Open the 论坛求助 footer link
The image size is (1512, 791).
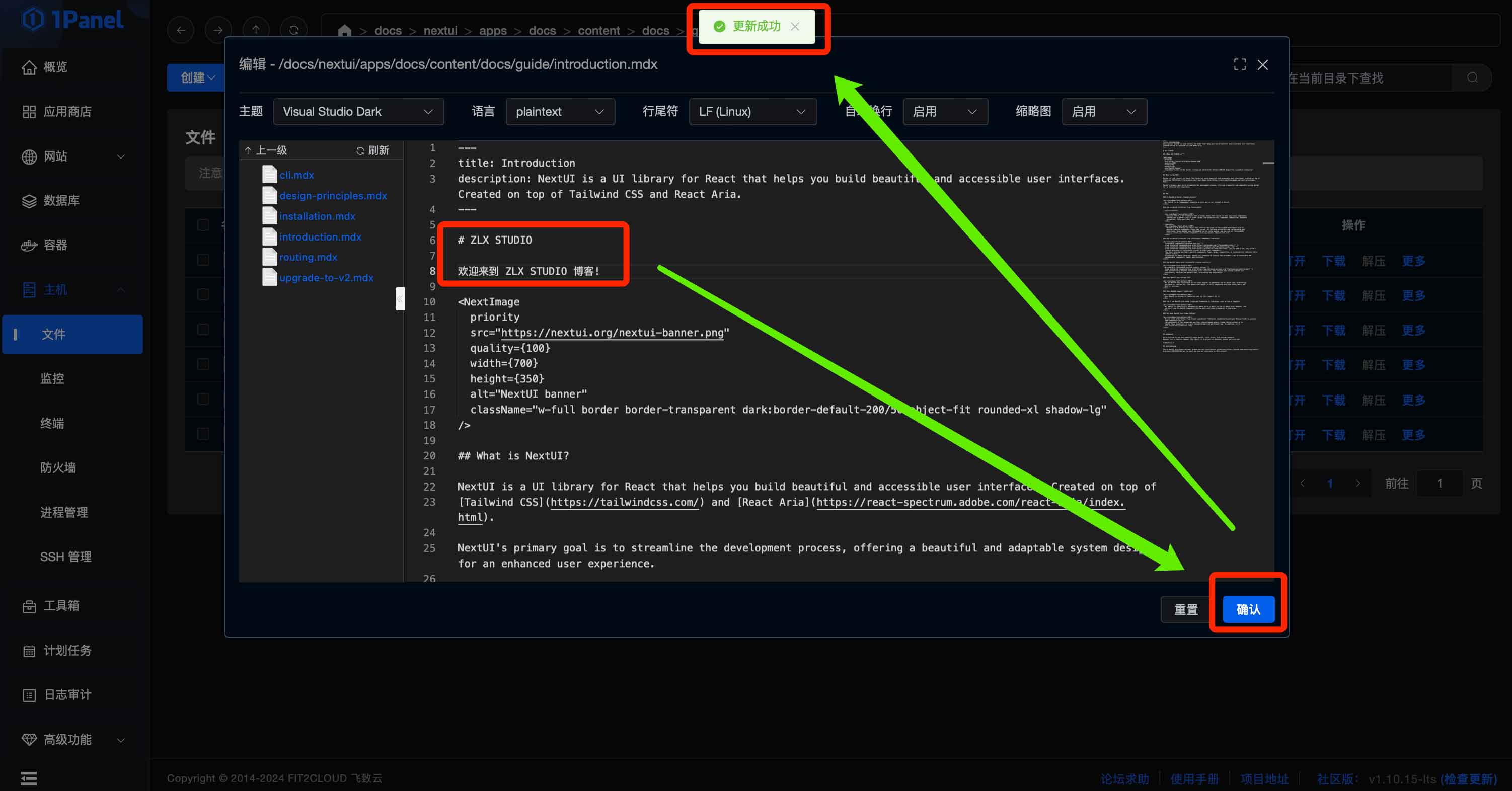(1124, 779)
